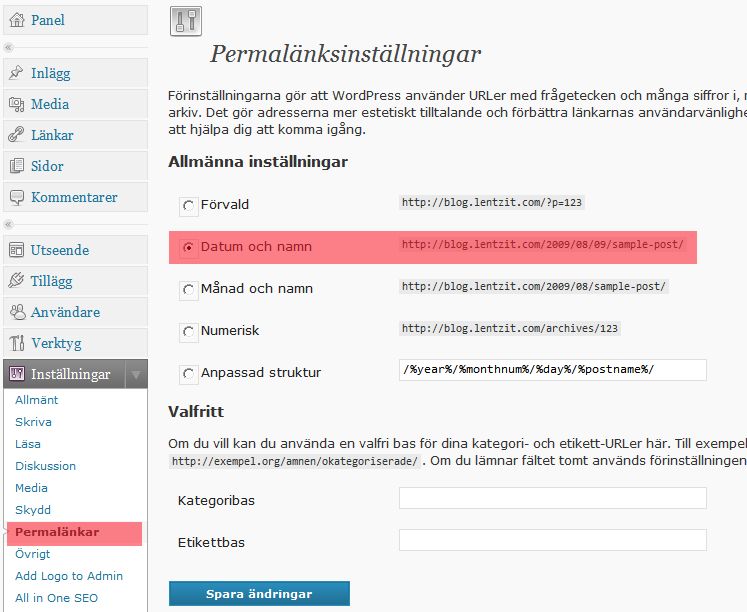Collapse the Inställningar menu arrow
Viewport: 747px width, 612px height.
coord(136,375)
